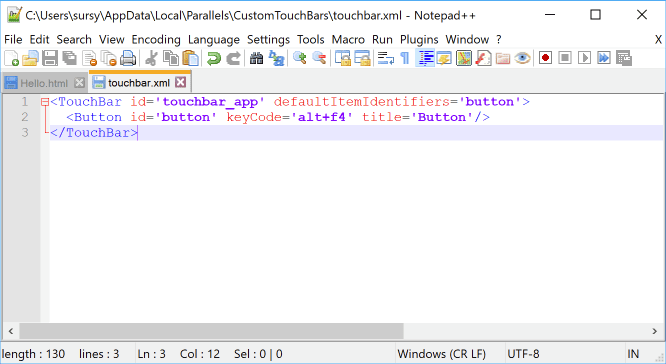Open the Settings menu
The width and height of the screenshot is (666, 364).
268,40
